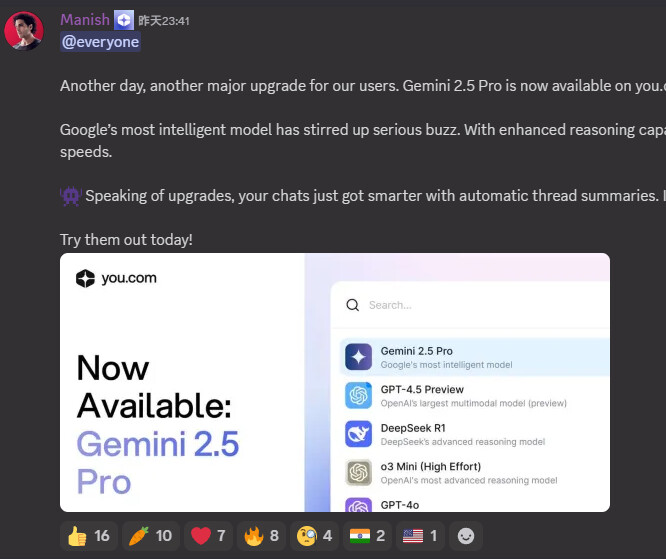
Task: Open Manish username profile
Action: point(85,20)
